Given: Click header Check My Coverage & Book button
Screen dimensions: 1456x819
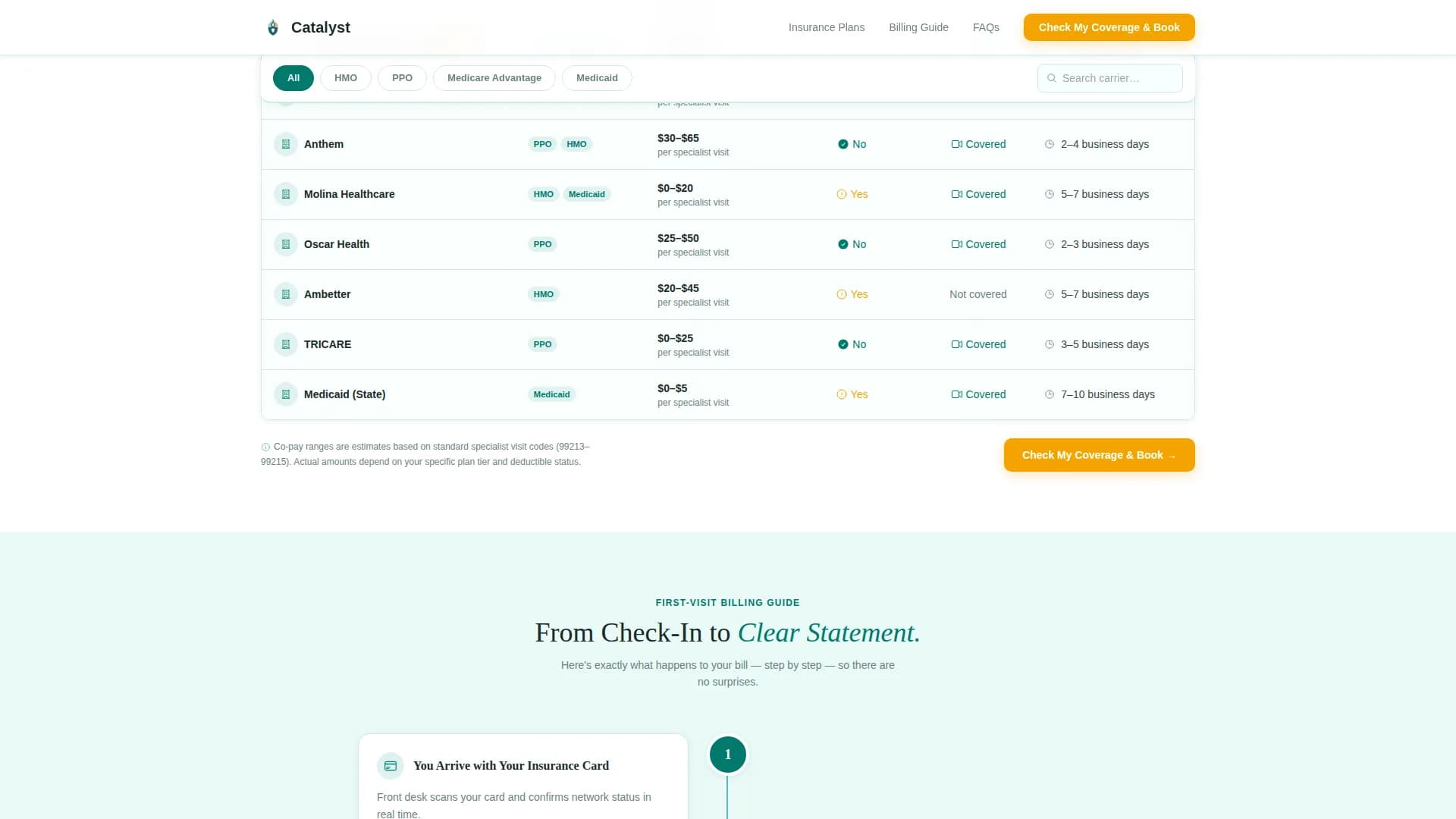Looking at the screenshot, I should point(1109,27).
